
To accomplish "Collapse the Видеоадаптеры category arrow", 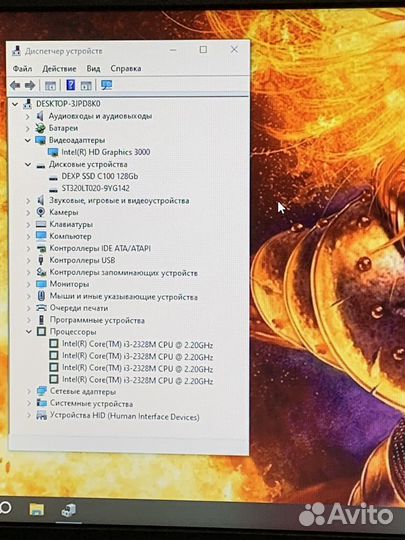I will [28, 141].
